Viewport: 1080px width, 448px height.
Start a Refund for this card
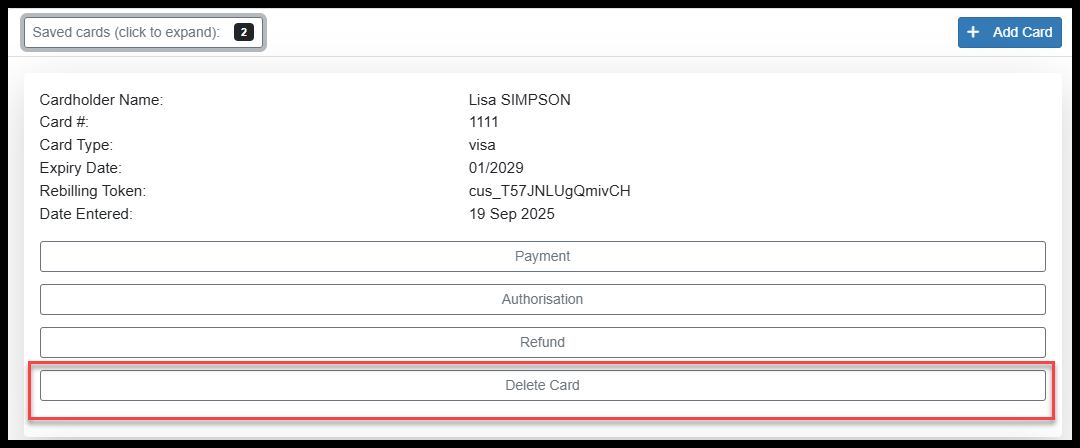click(x=542, y=342)
